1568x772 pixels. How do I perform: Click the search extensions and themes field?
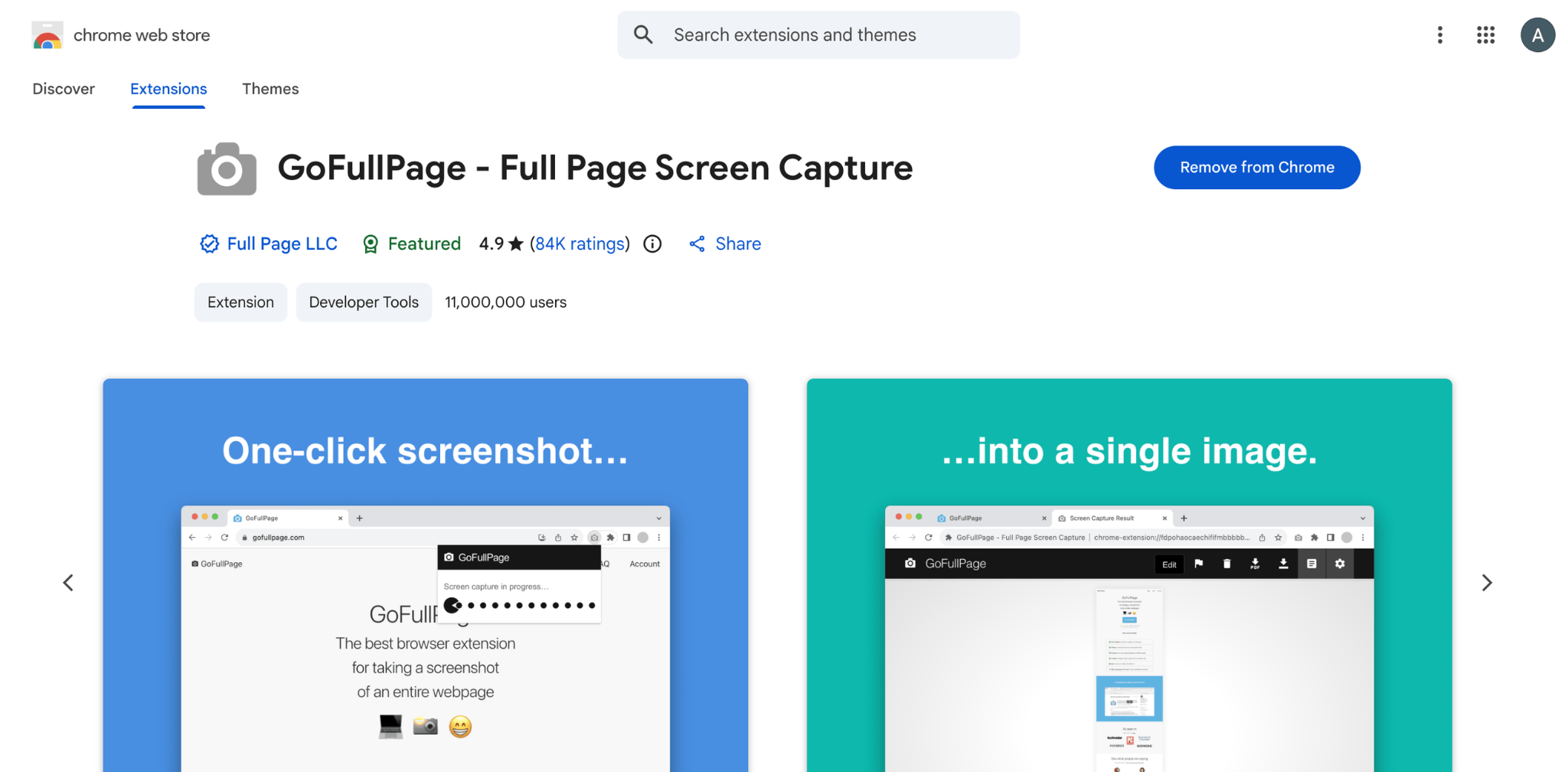[x=818, y=34]
